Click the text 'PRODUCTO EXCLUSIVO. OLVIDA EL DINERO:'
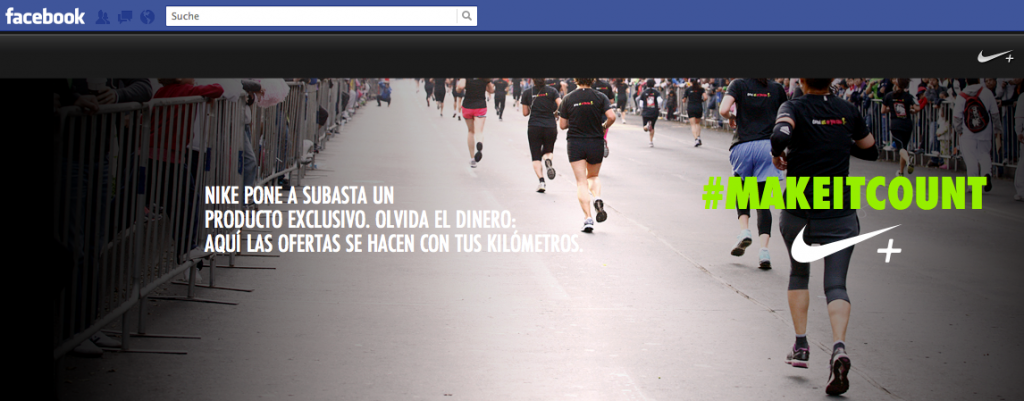 360,219
